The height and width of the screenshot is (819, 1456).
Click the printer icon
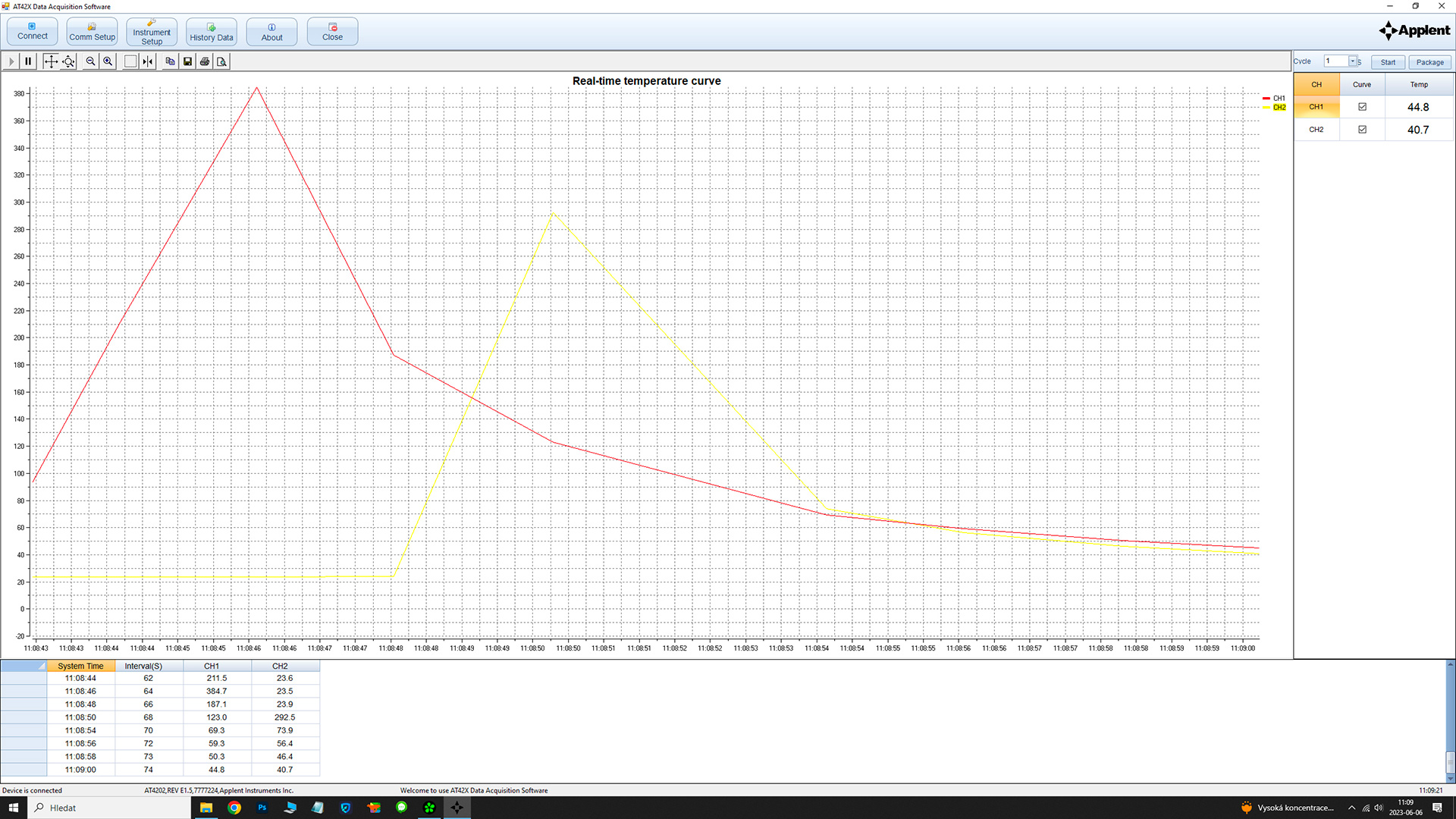(205, 61)
